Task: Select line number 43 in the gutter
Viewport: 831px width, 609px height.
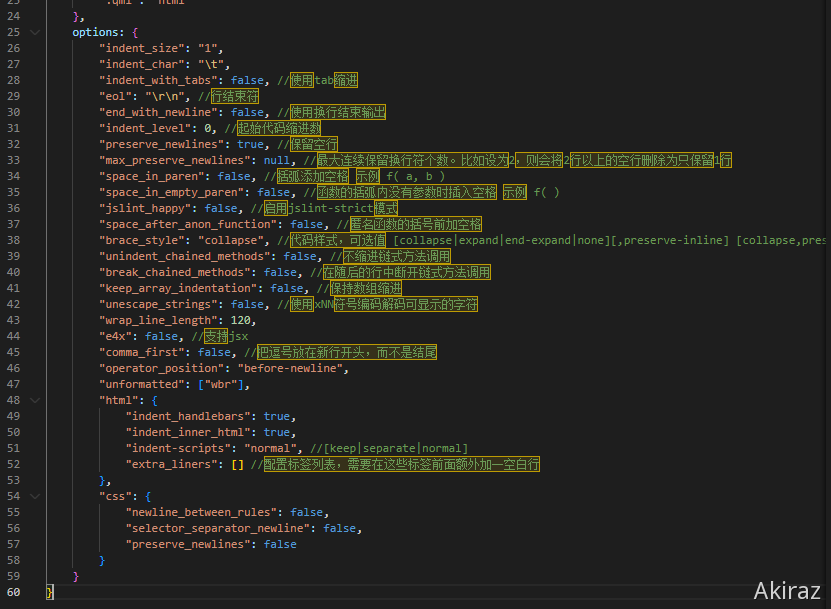Action: click(13, 320)
